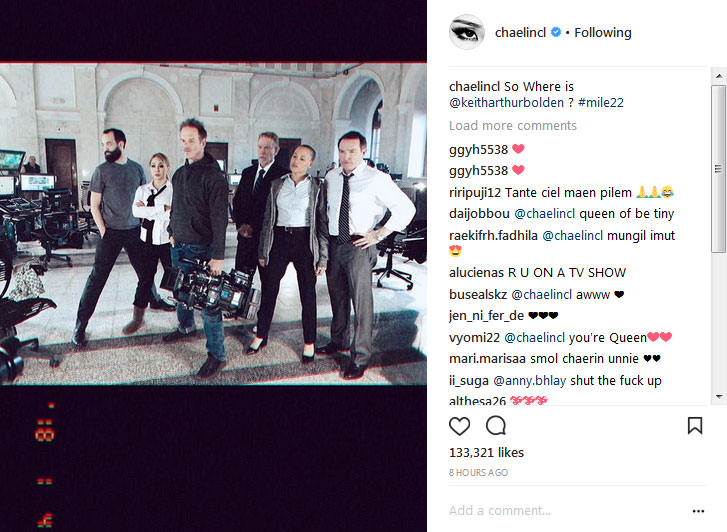This screenshot has height=532, width=727.
Task: Open the #mile22 hashtag
Action: point(601,103)
